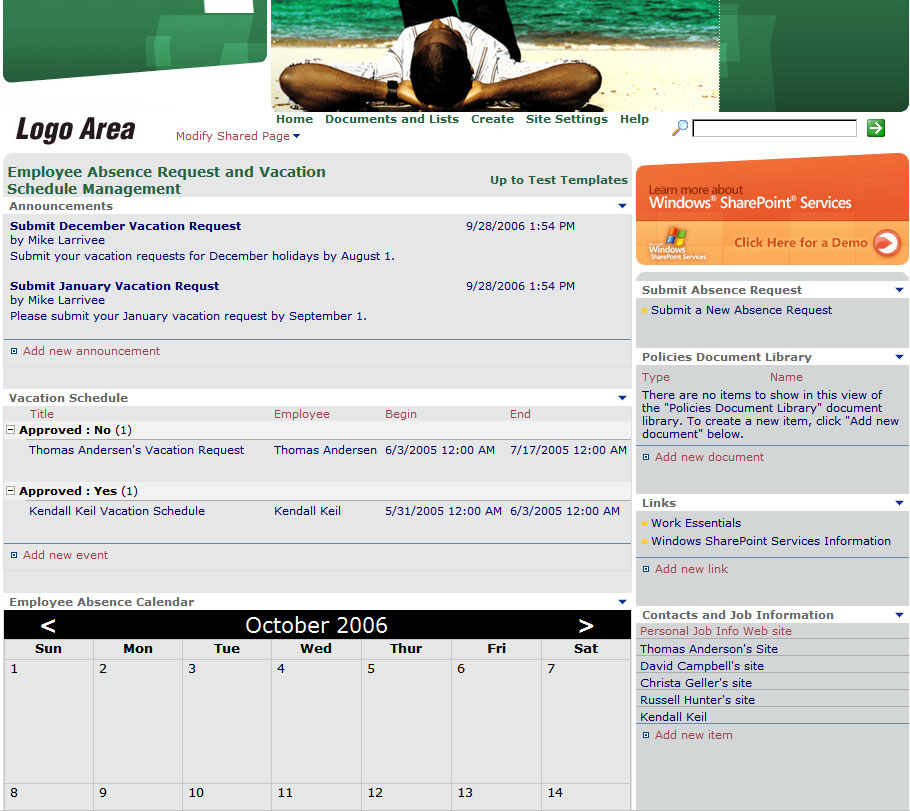The image size is (910, 811).
Task: Click the Logo Area image
Action: tap(75, 129)
